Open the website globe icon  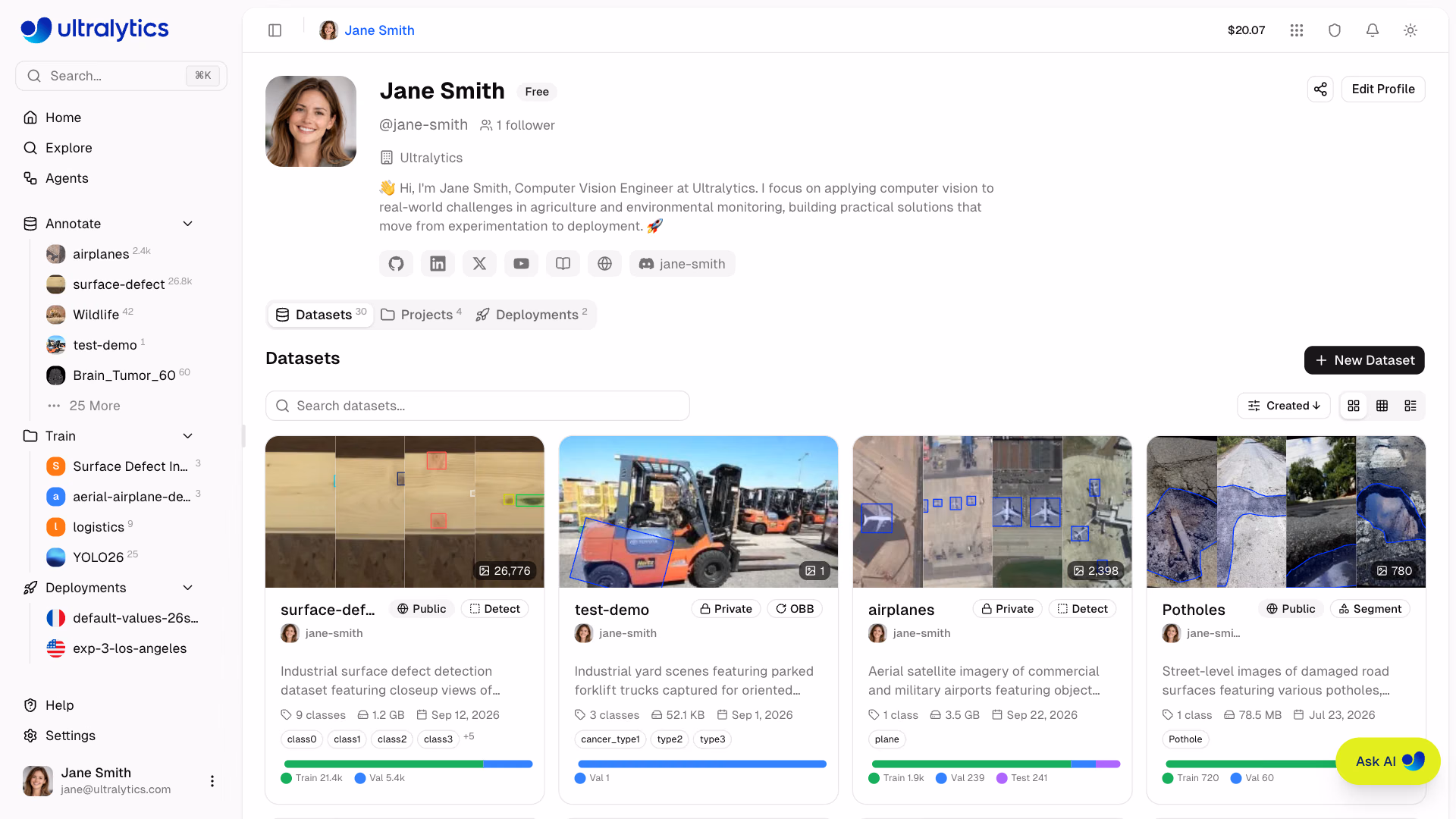tap(604, 264)
